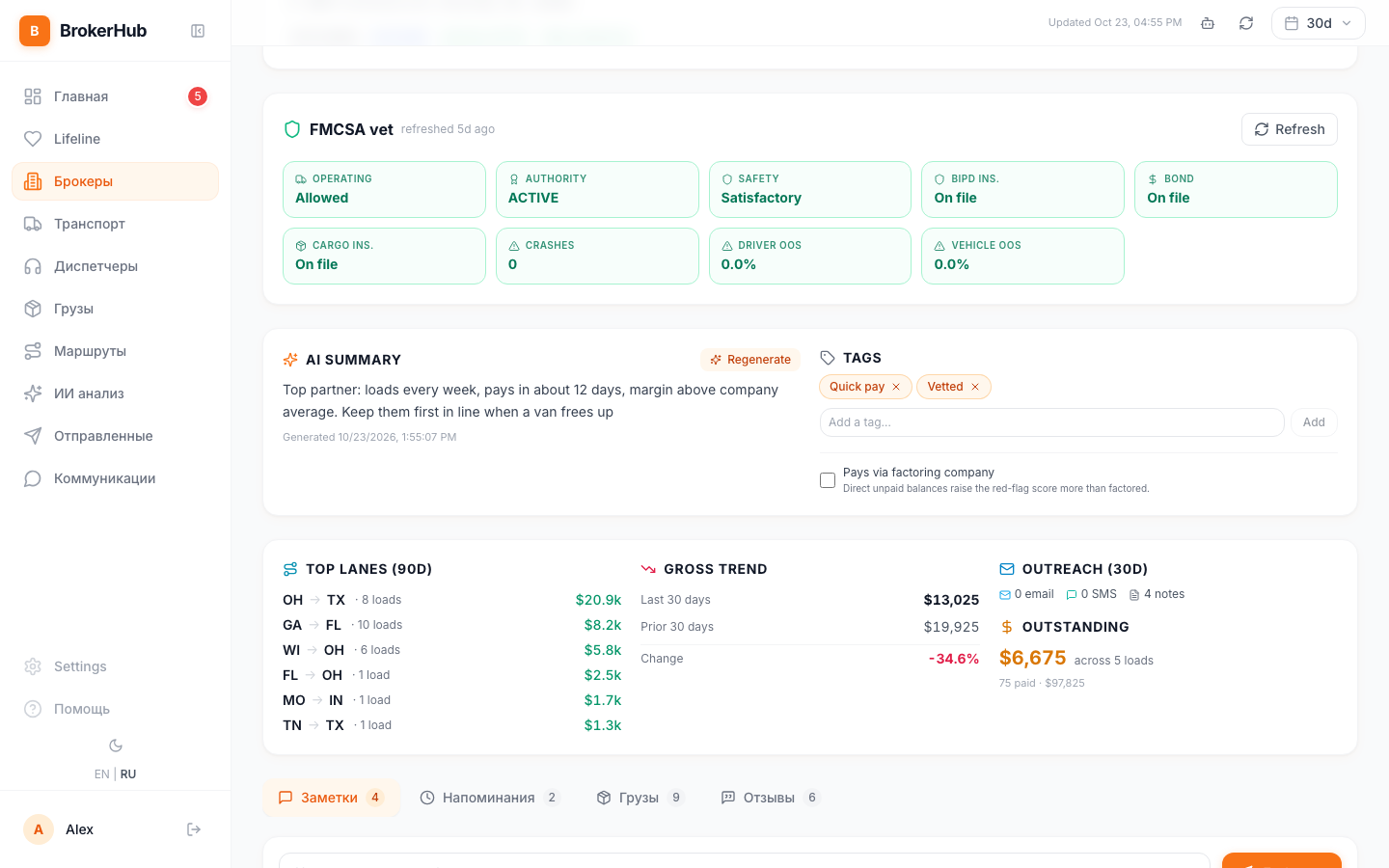This screenshot has height=868, width=1389.
Task: Remove the Quick pay tag
Action: [896, 387]
